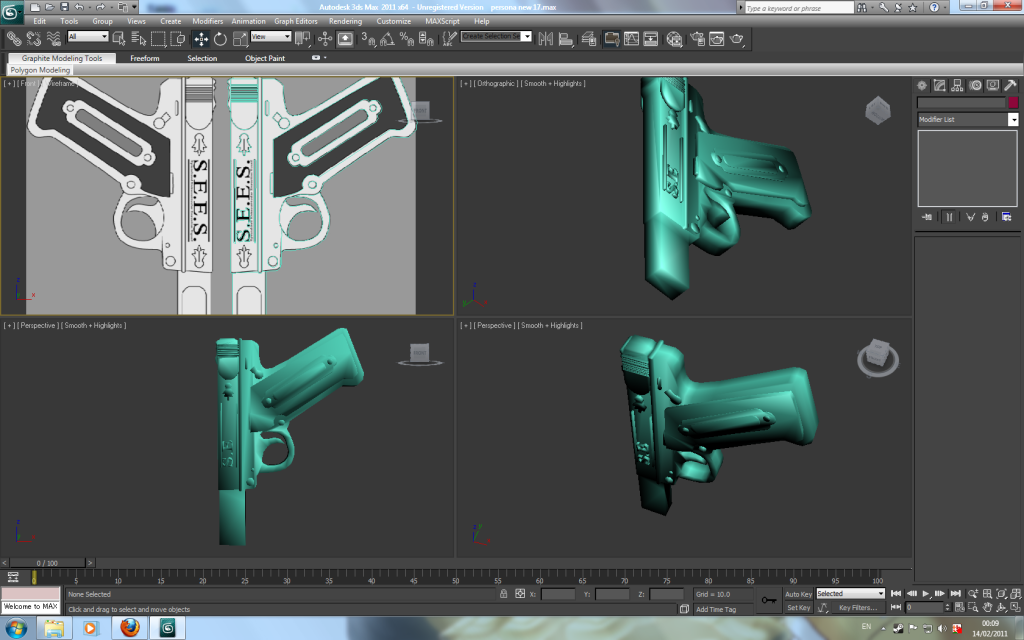Activate the Select and Scale tool

(240, 39)
